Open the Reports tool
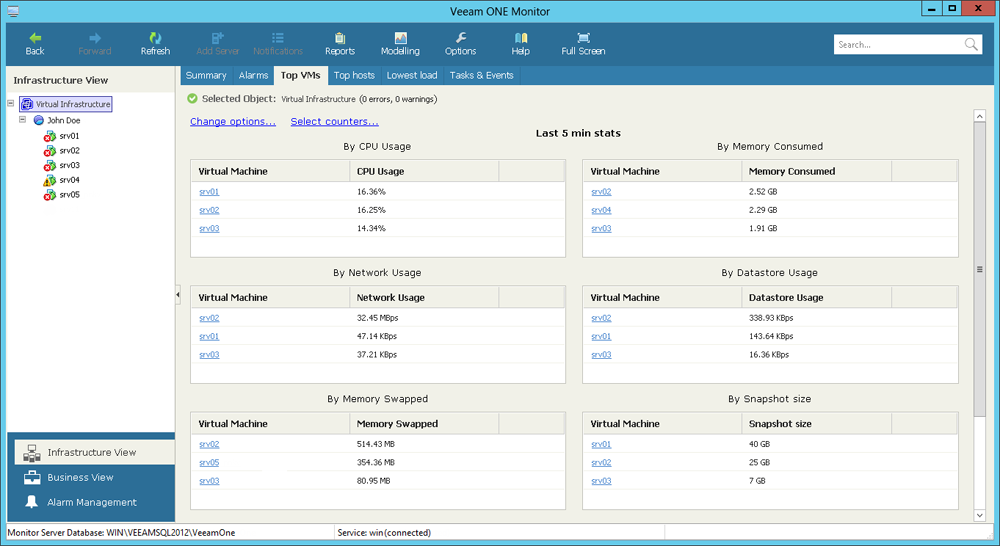 [340, 44]
